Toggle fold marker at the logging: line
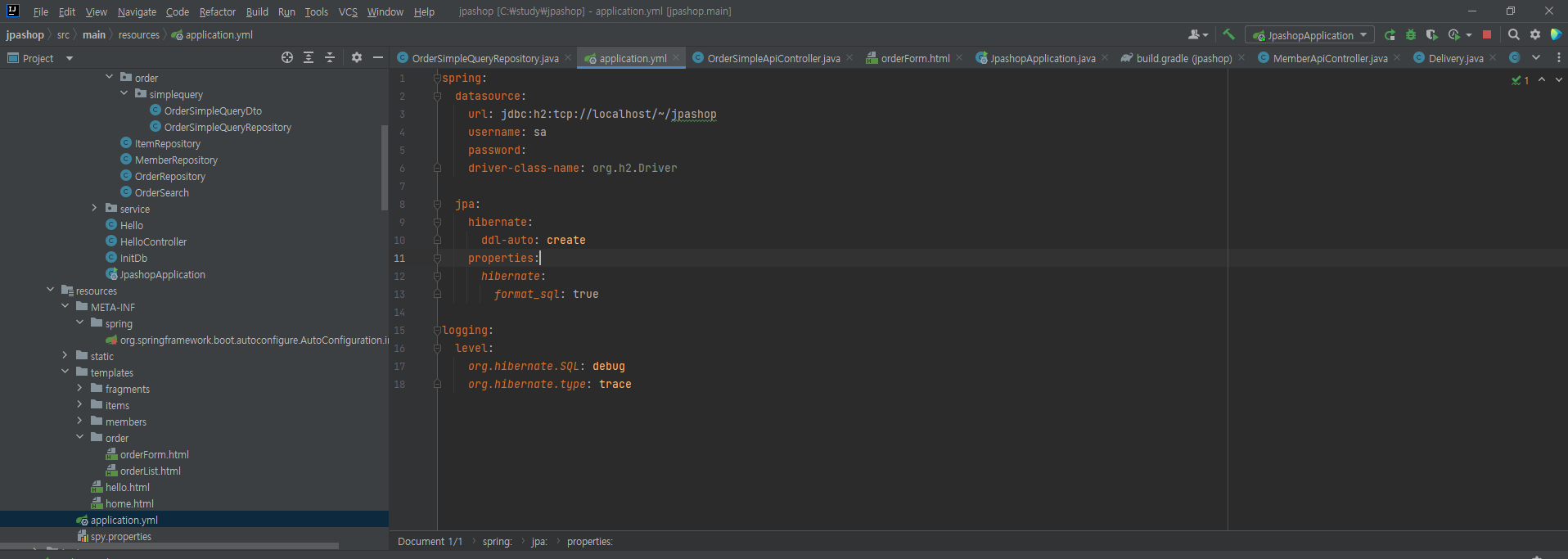The image size is (1568, 559). 437,331
